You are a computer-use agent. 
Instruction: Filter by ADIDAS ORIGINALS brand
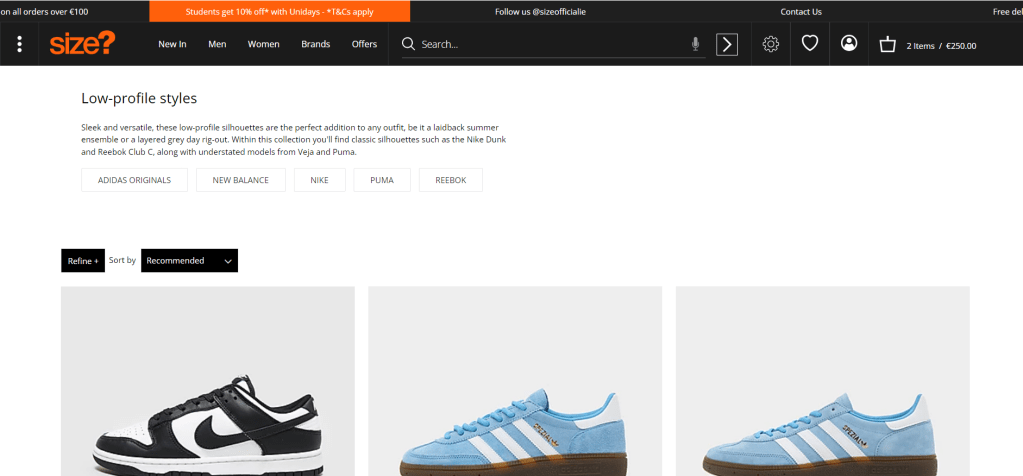coord(134,180)
